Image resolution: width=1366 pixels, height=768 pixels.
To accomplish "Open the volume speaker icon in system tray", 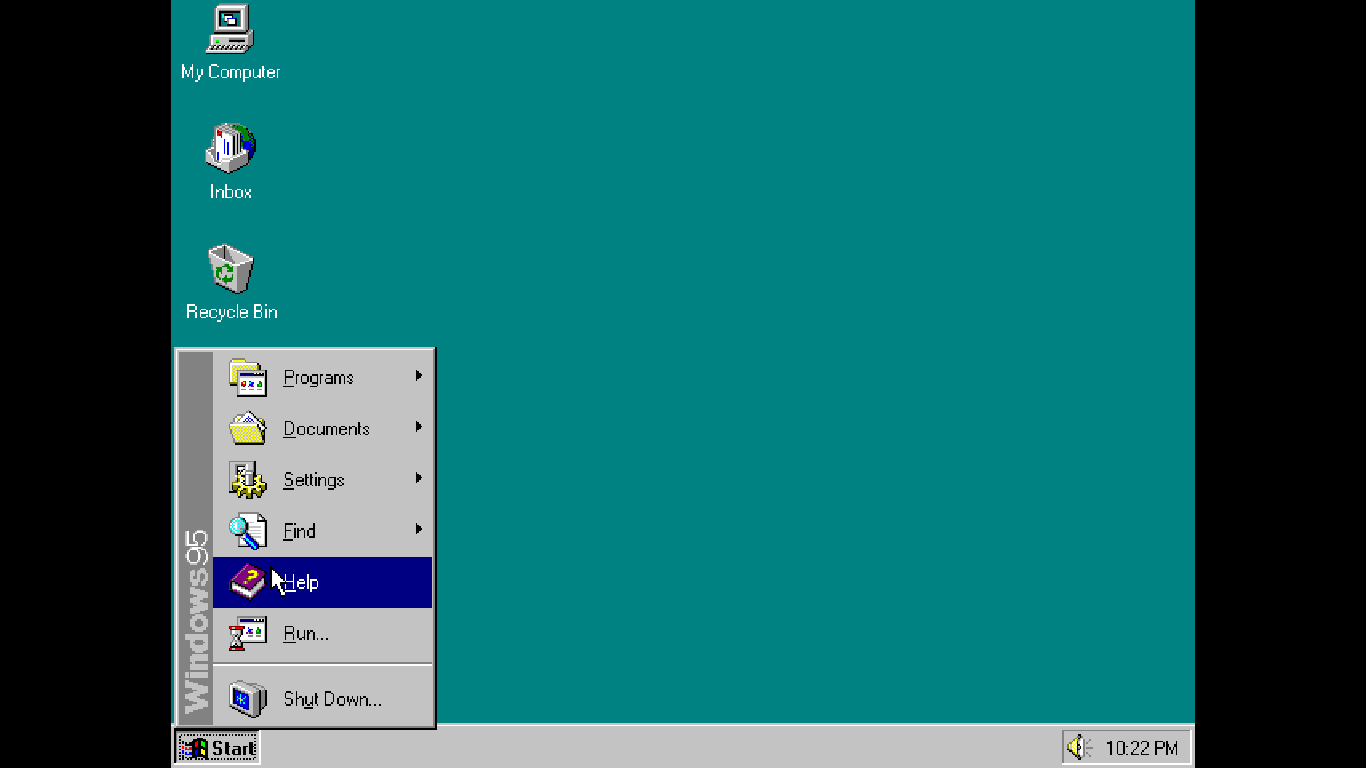I will pos(1078,747).
